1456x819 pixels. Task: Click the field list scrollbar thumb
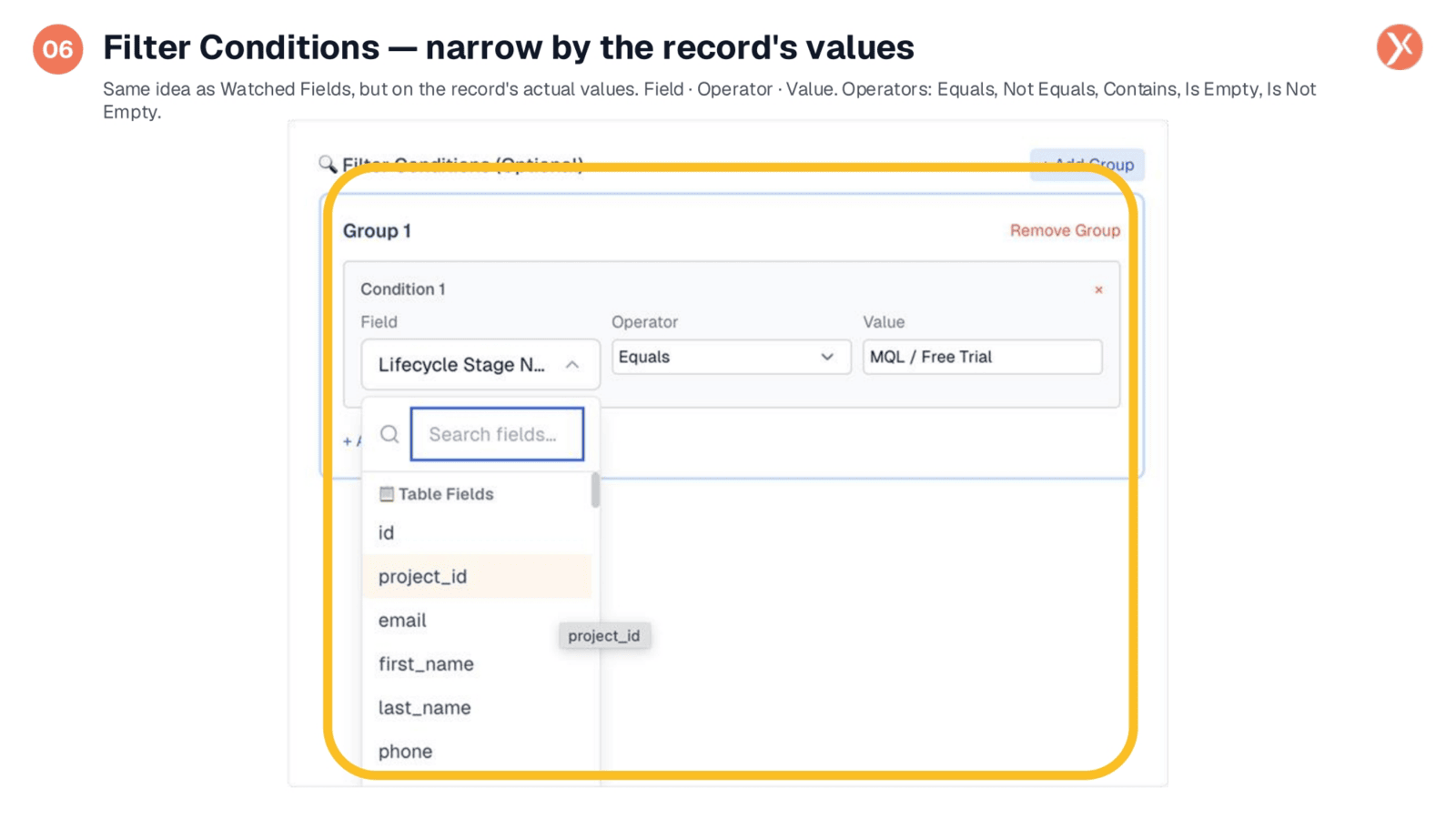595,490
